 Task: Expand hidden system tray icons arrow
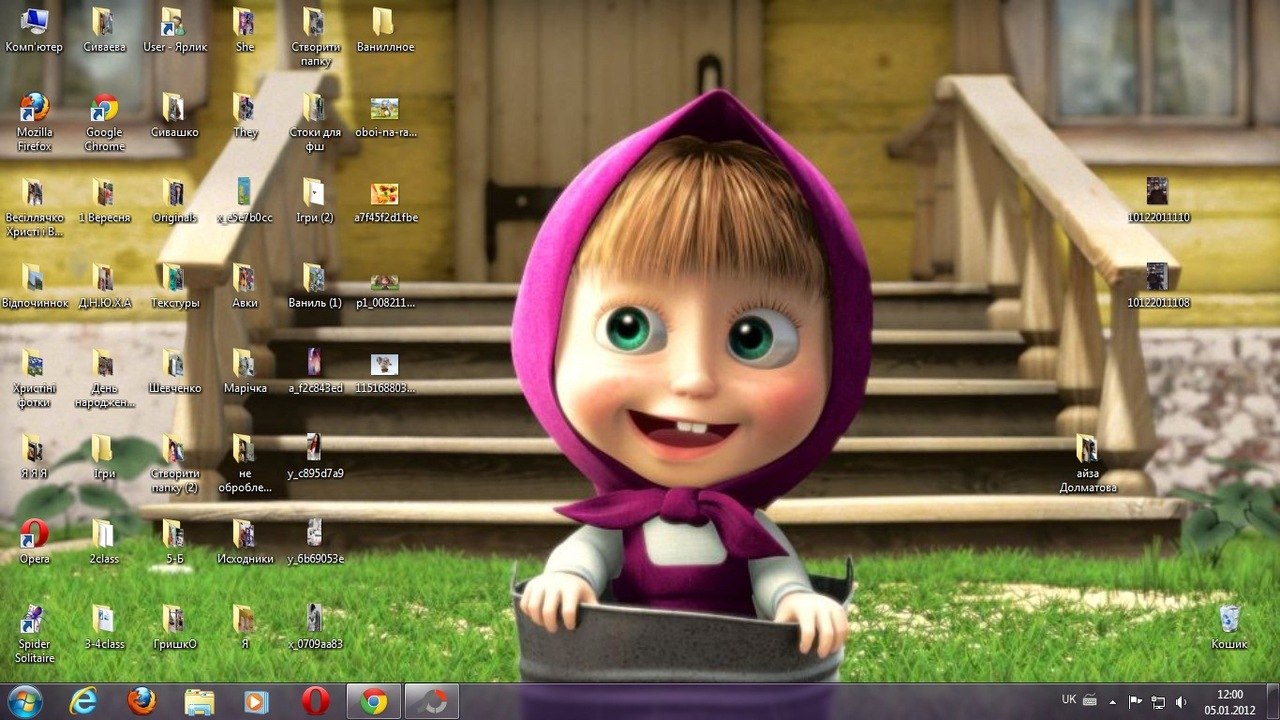point(1112,702)
